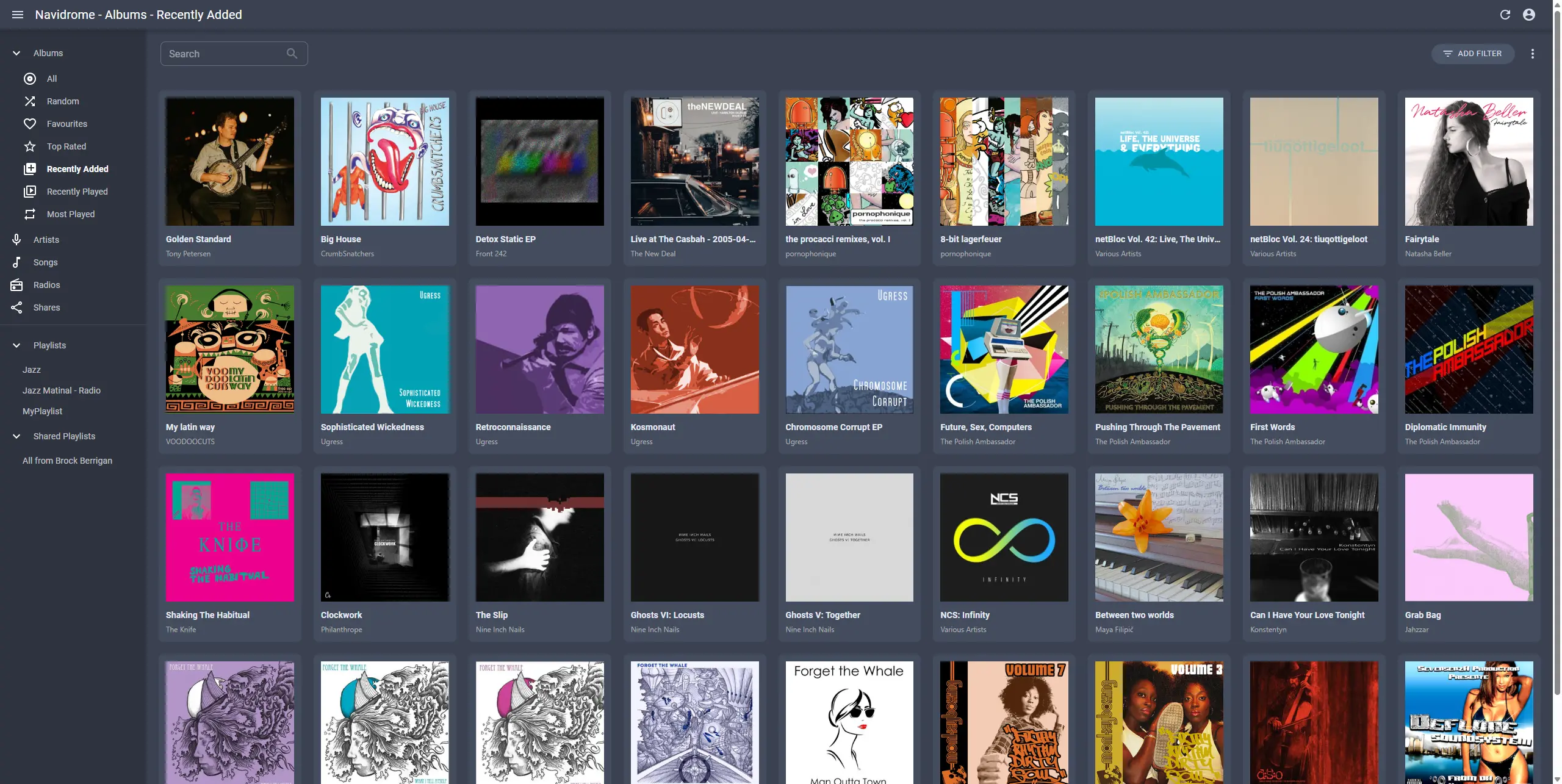Click Sophisticated Wickedness album title
1562x784 pixels.
tap(372, 427)
